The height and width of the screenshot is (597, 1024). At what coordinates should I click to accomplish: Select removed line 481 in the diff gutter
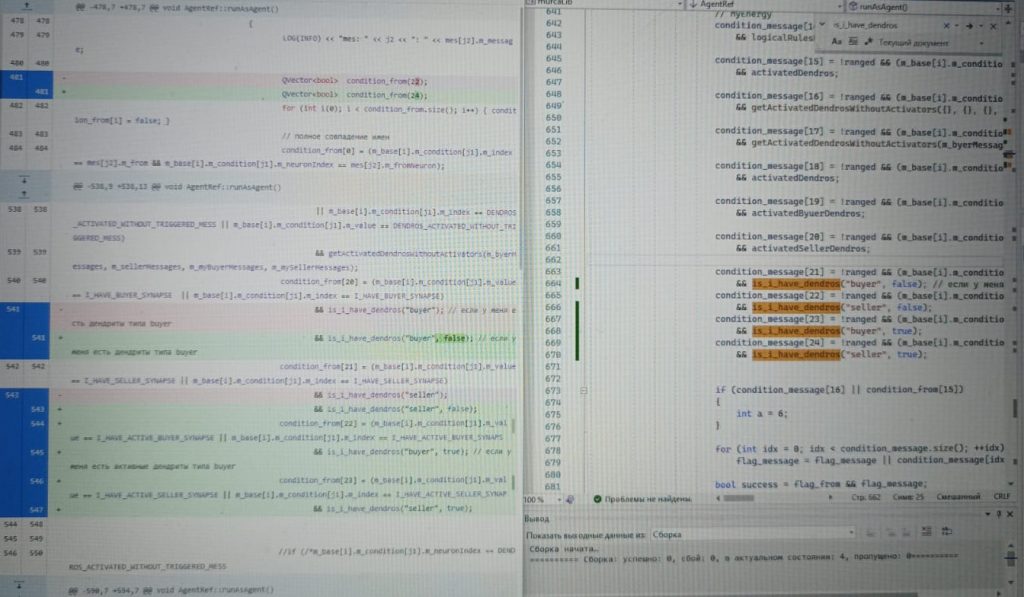coord(16,77)
